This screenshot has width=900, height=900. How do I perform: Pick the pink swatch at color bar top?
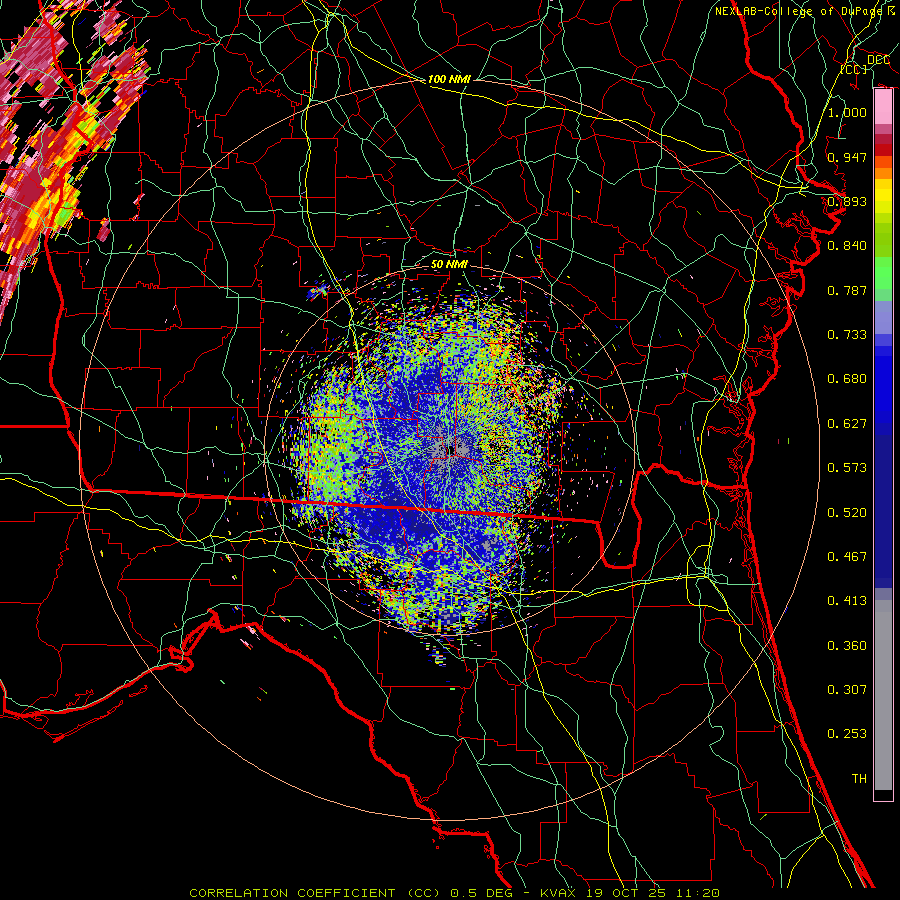pyautogui.click(x=883, y=107)
